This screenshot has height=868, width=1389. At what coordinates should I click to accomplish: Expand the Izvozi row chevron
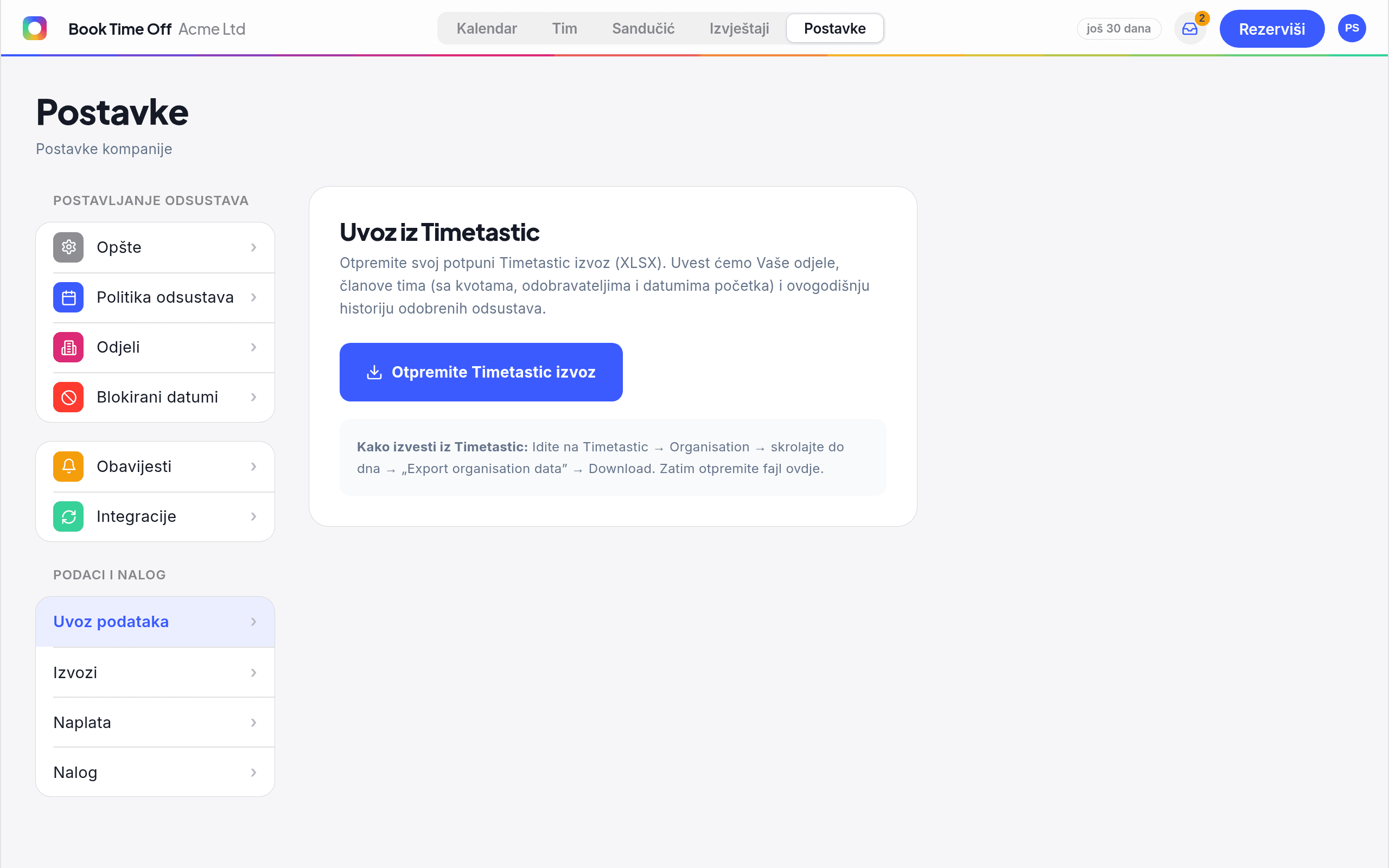(254, 672)
